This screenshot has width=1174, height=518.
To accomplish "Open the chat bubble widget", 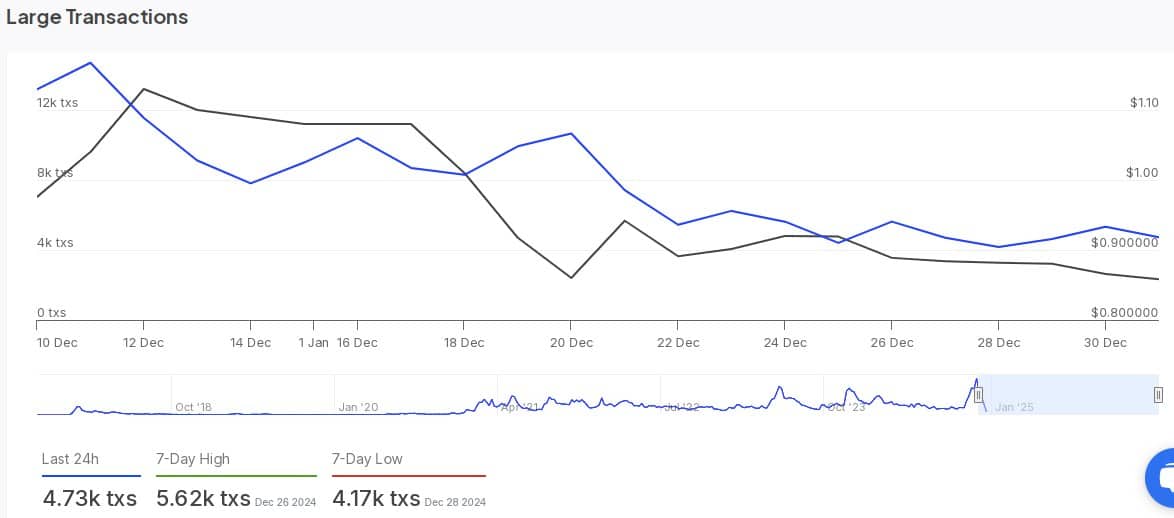I will (1162, 478).
